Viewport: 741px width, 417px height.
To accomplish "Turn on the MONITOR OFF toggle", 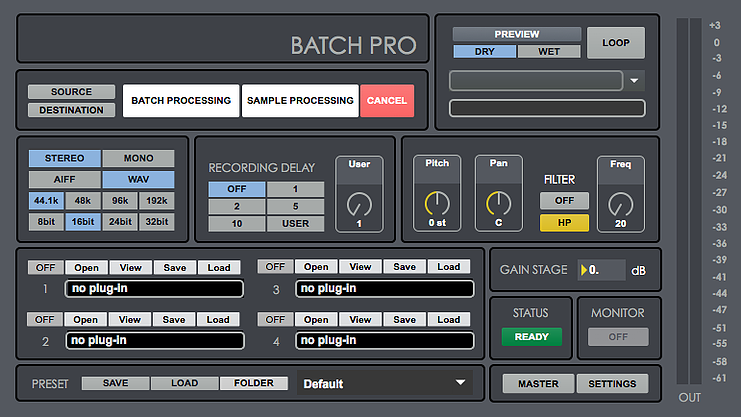I will pos(618,336).
